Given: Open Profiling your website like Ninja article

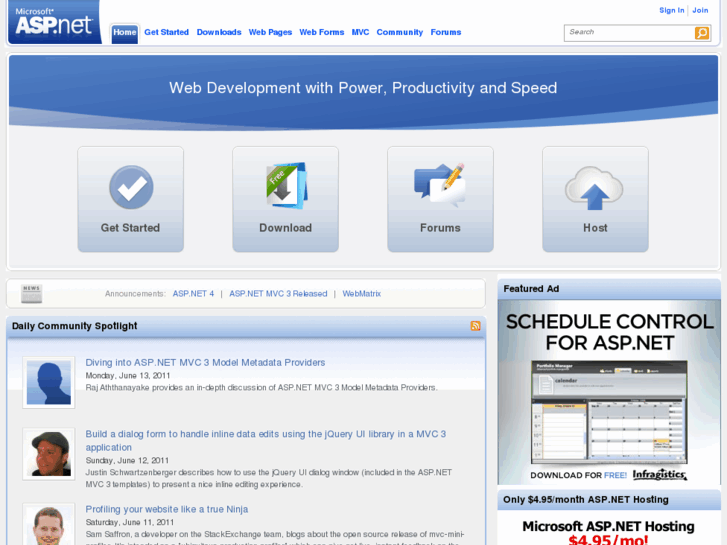Looking at the screenshot, I should [x=167, y=509].
